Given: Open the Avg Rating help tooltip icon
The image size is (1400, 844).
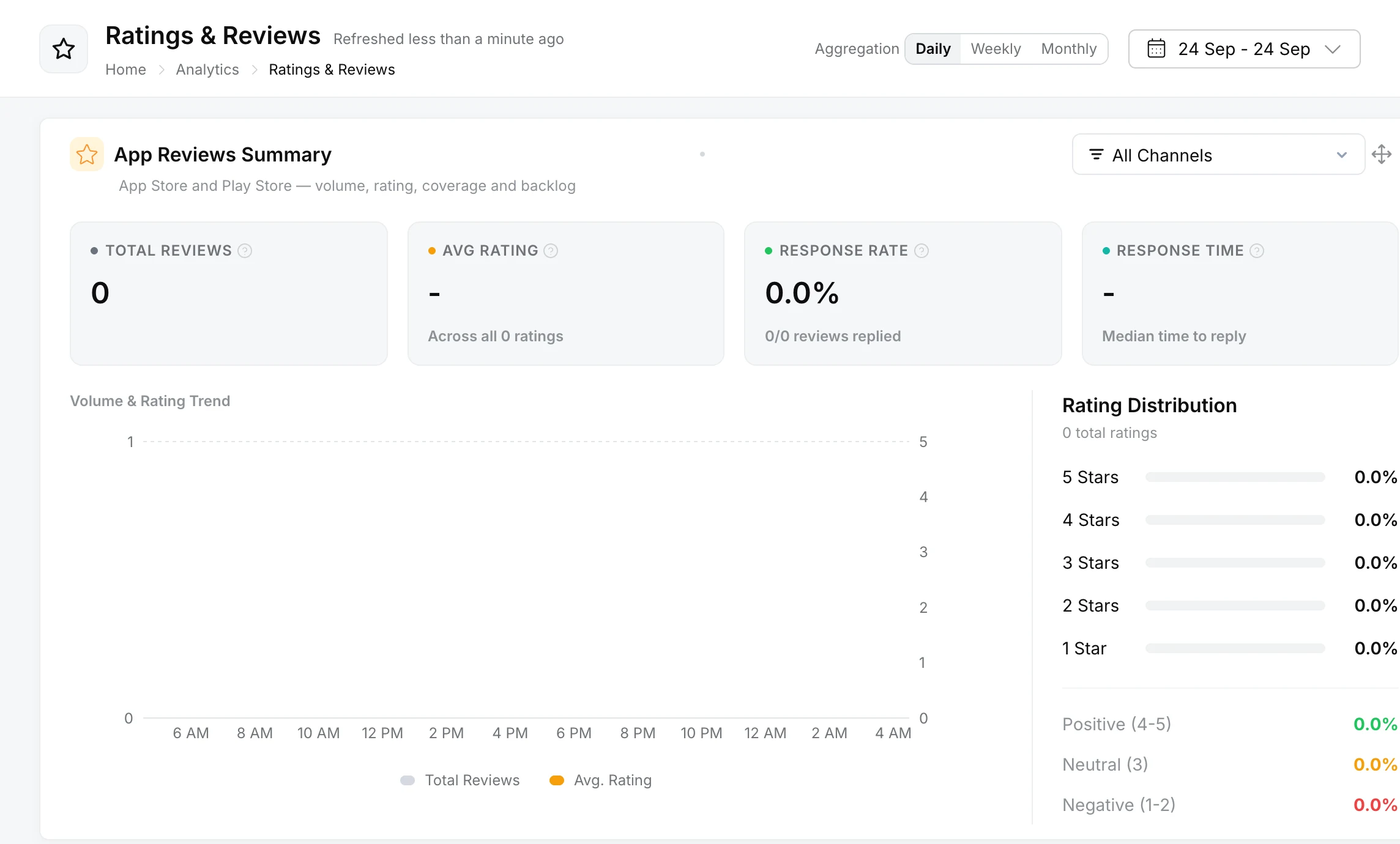Looking at the screenshot, I should 551,251.
